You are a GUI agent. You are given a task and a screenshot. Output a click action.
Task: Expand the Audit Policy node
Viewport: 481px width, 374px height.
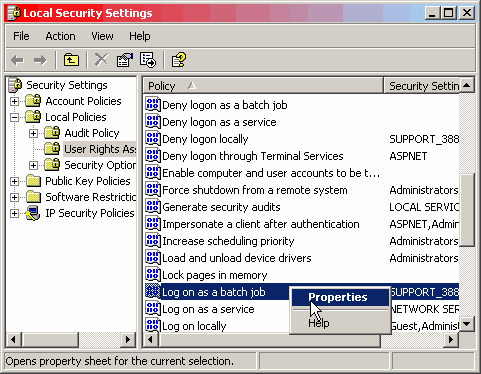coord(33,133)
